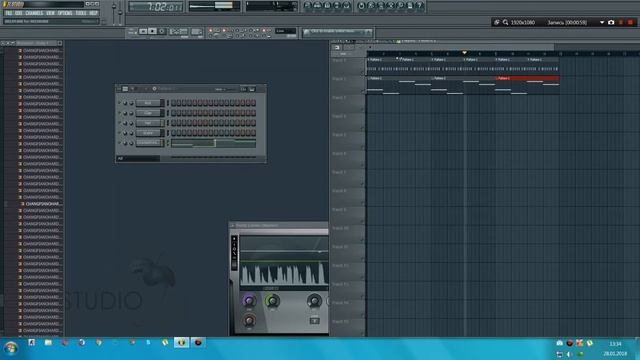Click Clap channel pan knob
The image size is (640, 360).
tap(125, 113)
